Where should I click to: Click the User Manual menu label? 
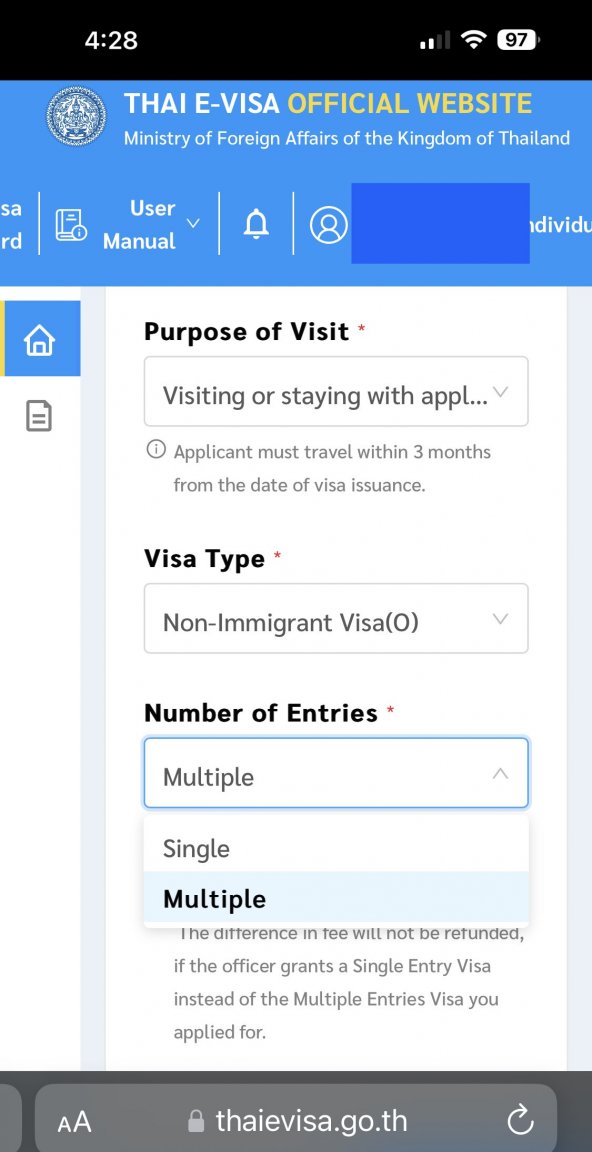pyautogui.click(x=140, y=225)
